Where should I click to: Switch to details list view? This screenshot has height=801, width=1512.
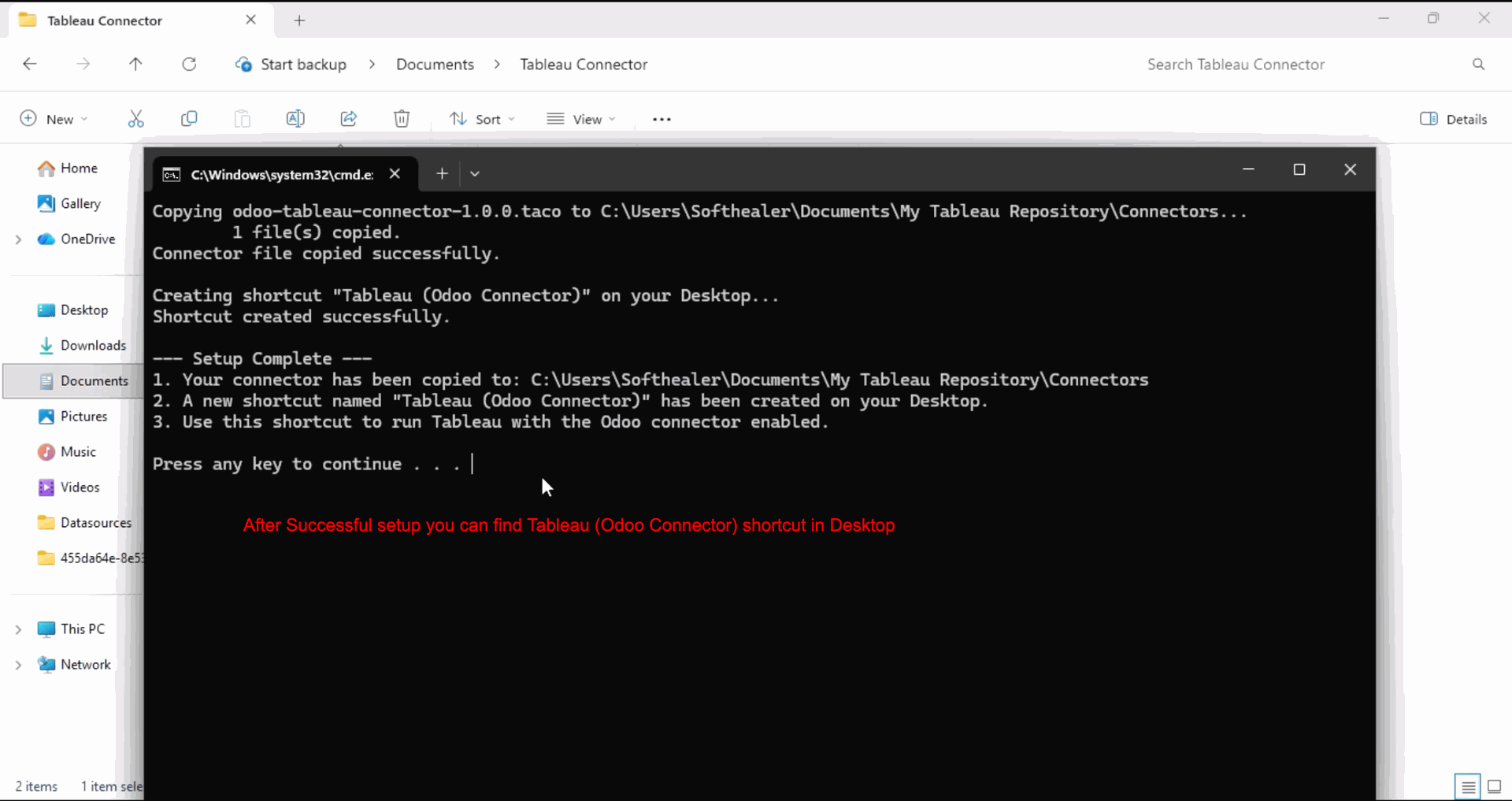pyautogui.click(x=1468, y=786)
